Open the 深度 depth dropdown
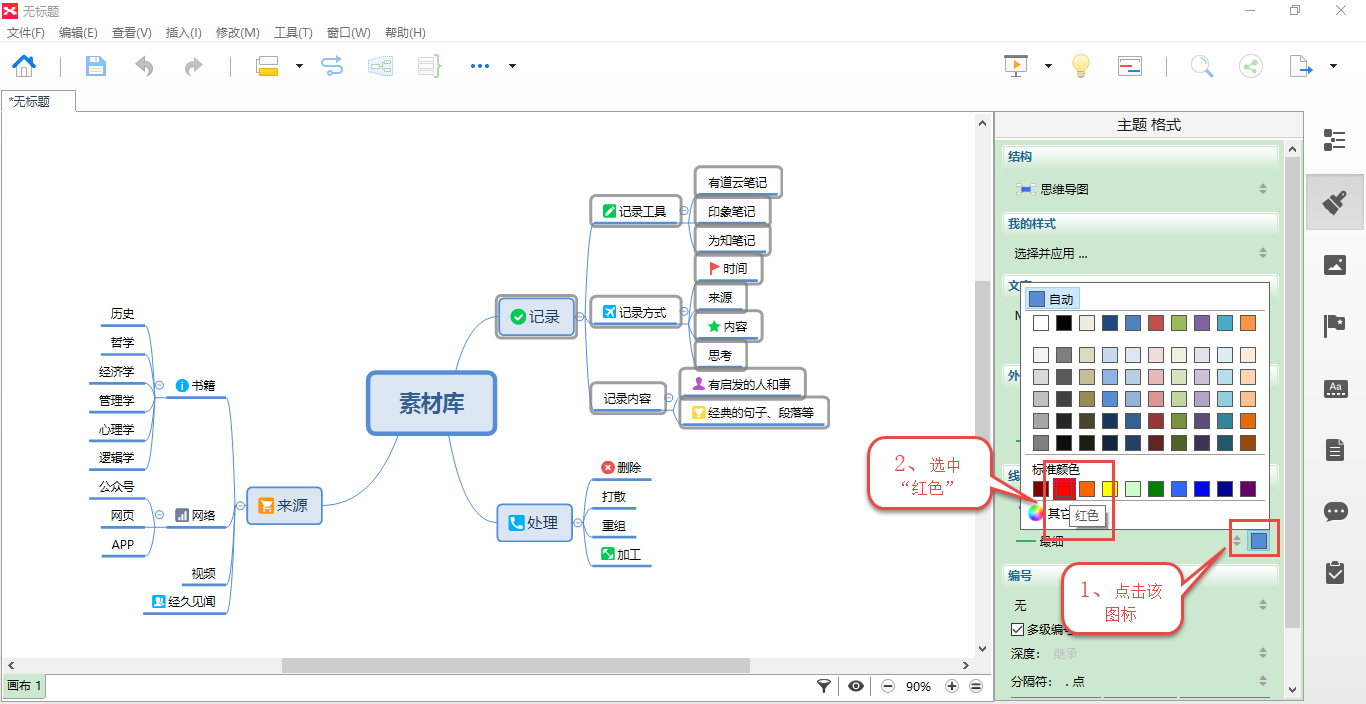The height and width of the screenshot is (704, 1366). point(1162,653)
